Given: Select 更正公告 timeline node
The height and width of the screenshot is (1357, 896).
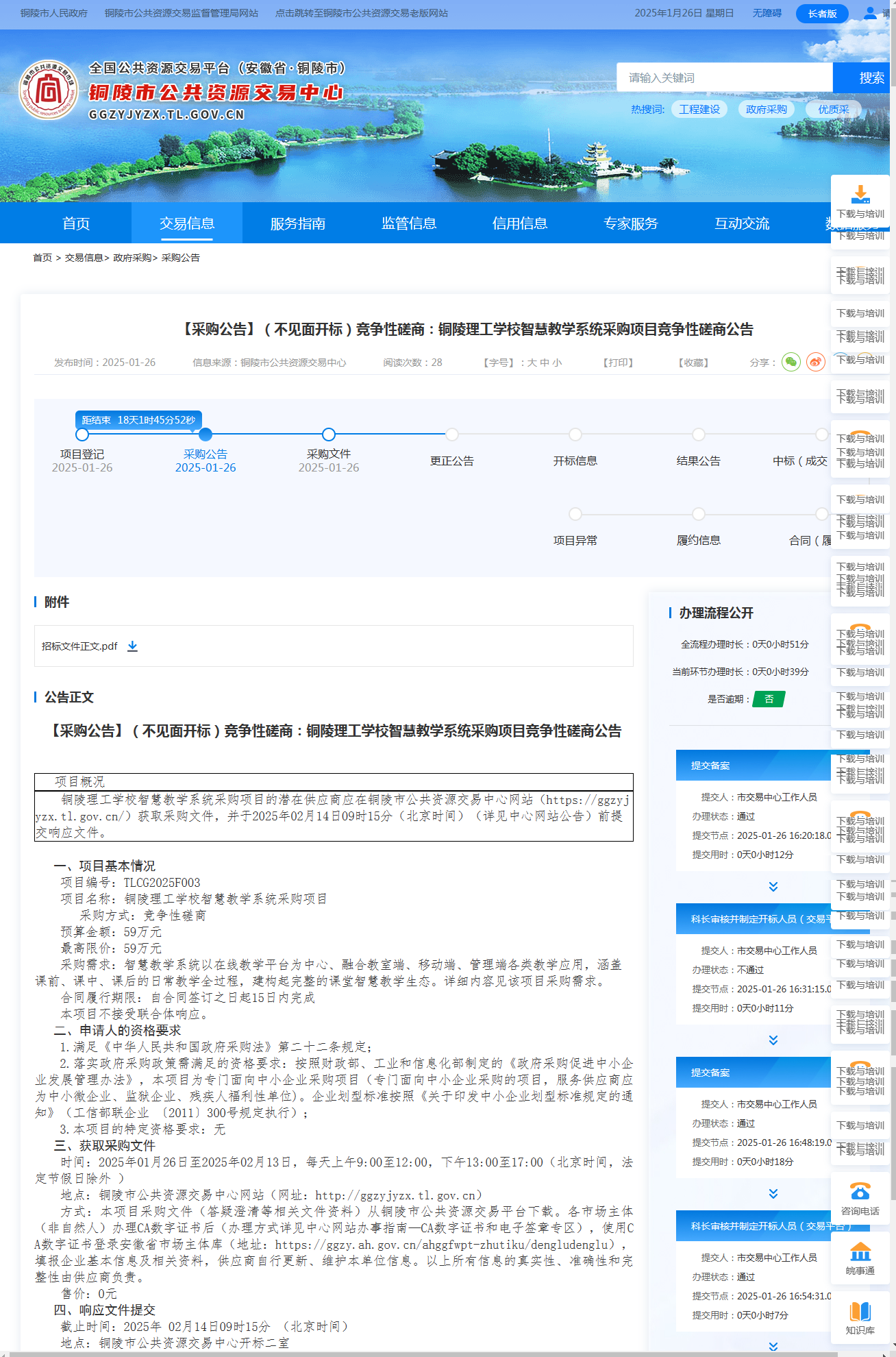Looking at the screenshot, I should (452, 435).
